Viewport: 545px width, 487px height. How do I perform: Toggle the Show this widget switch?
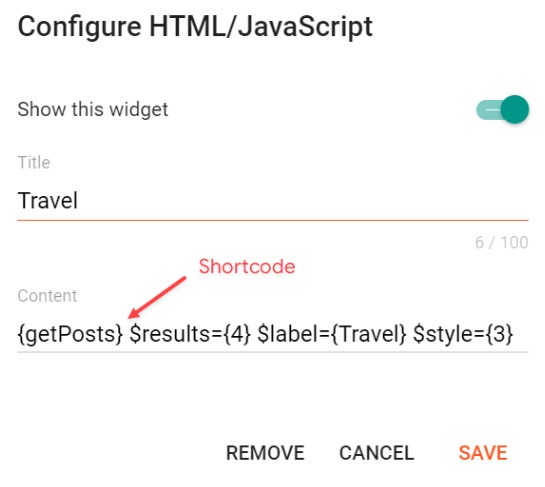click(x=502, y=109)
